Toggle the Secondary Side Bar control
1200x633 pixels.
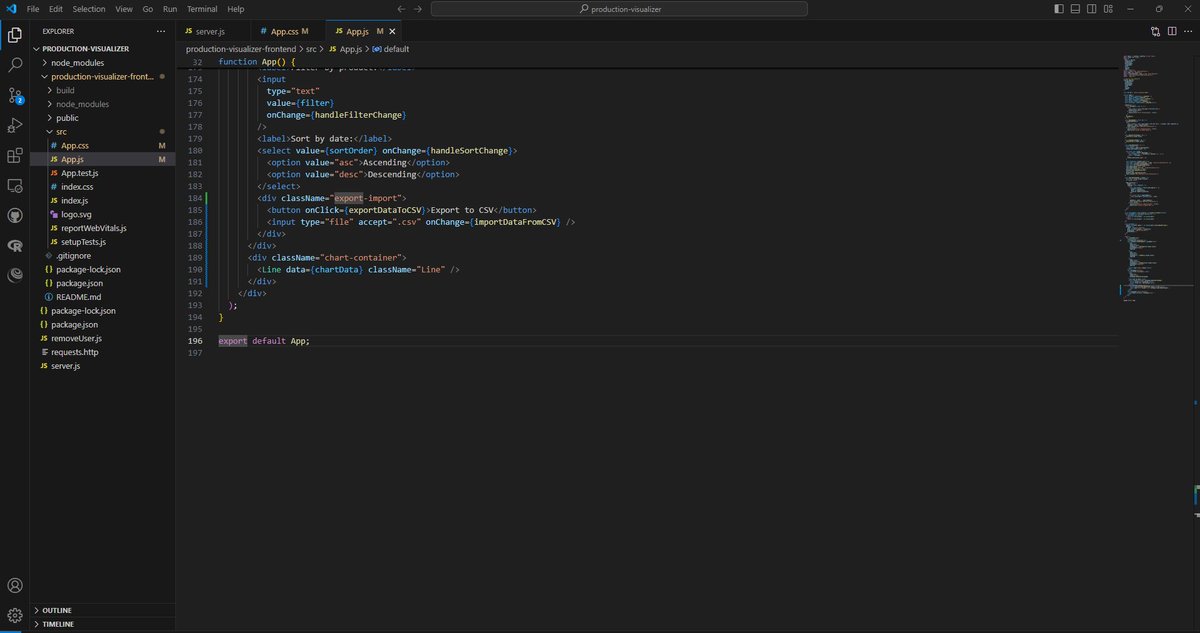point(1091,8)
